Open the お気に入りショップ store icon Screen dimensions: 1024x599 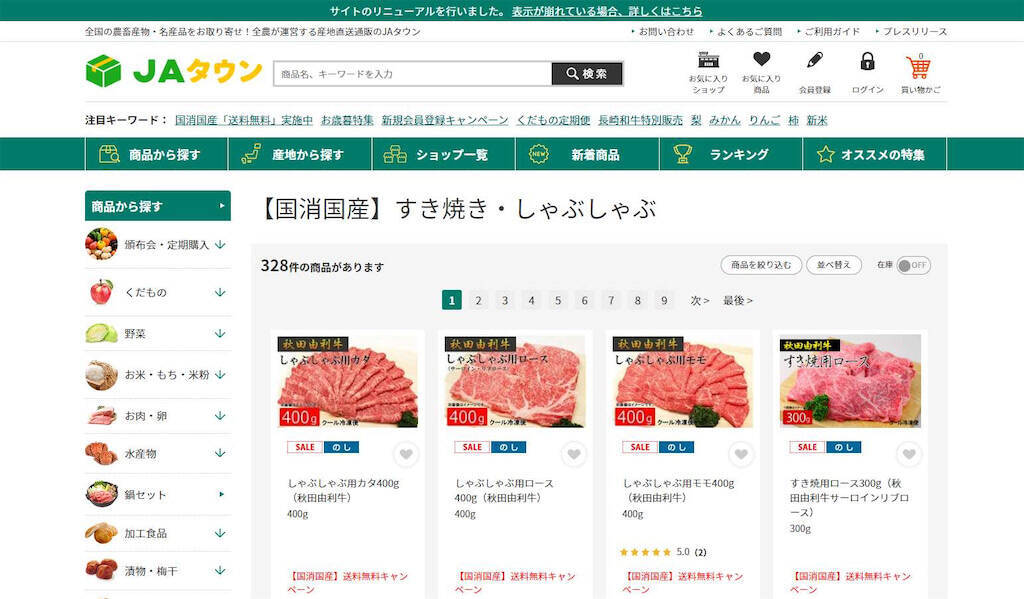click(708, 60)
